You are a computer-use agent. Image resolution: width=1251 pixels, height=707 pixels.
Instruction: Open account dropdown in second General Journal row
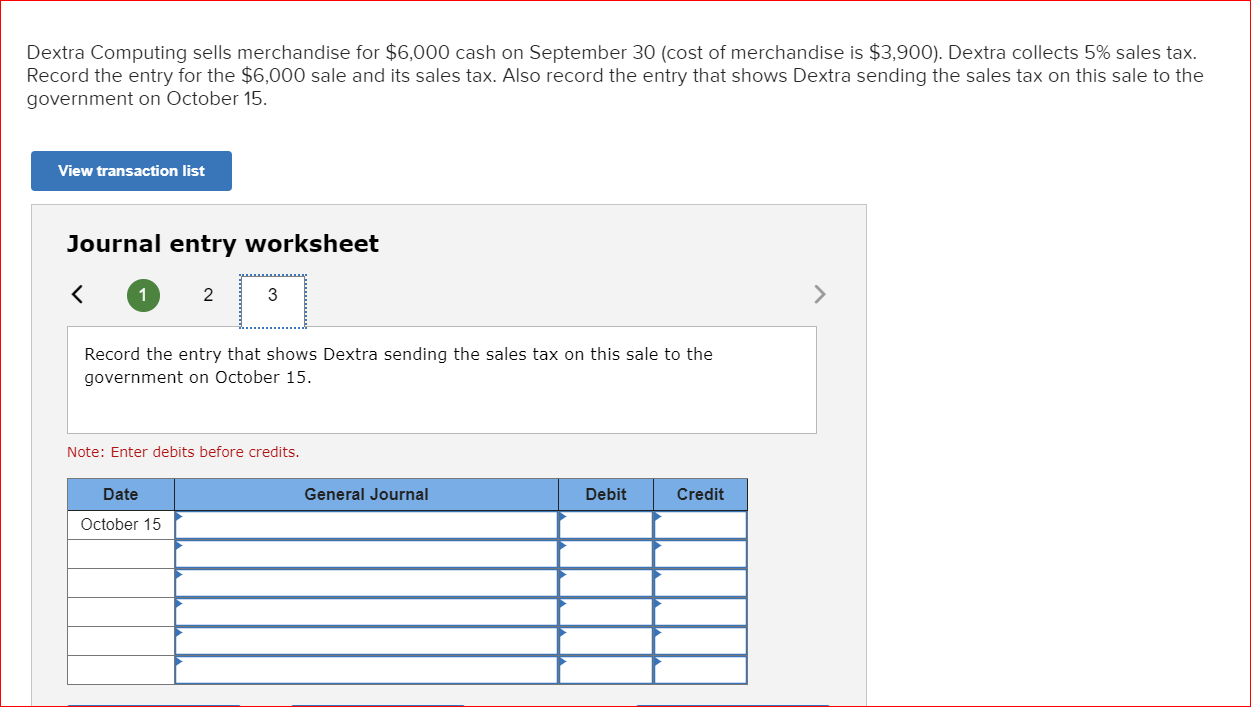pyautogui.click(x=367, y=552)
